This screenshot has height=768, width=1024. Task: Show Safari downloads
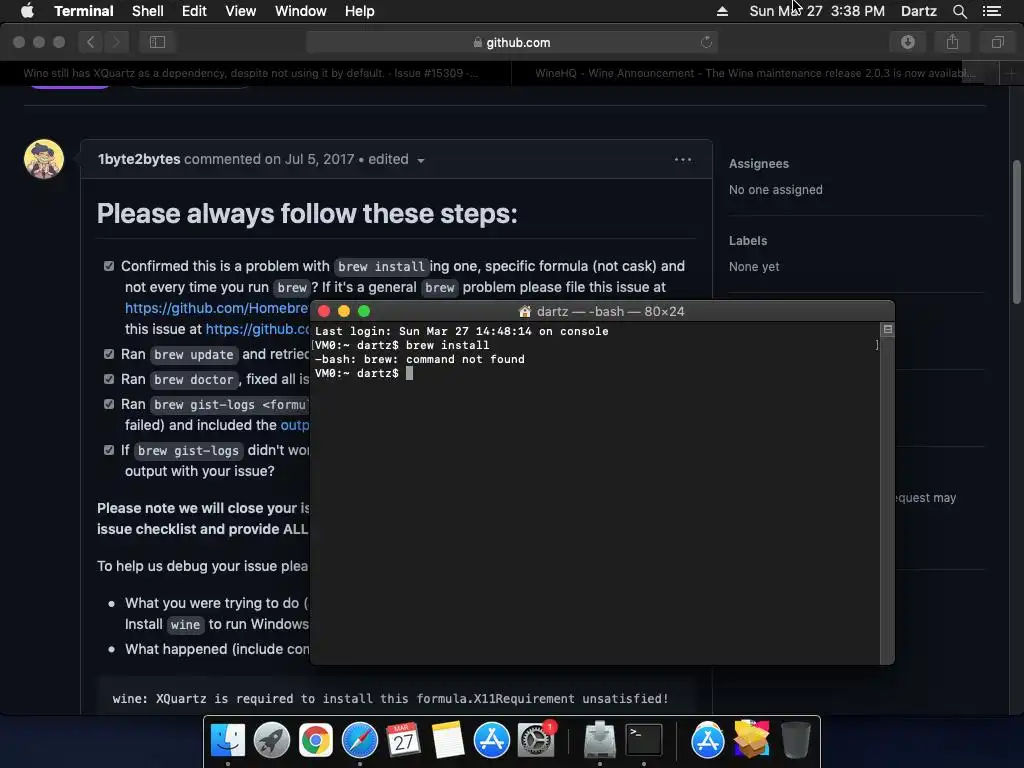[908, 42]
